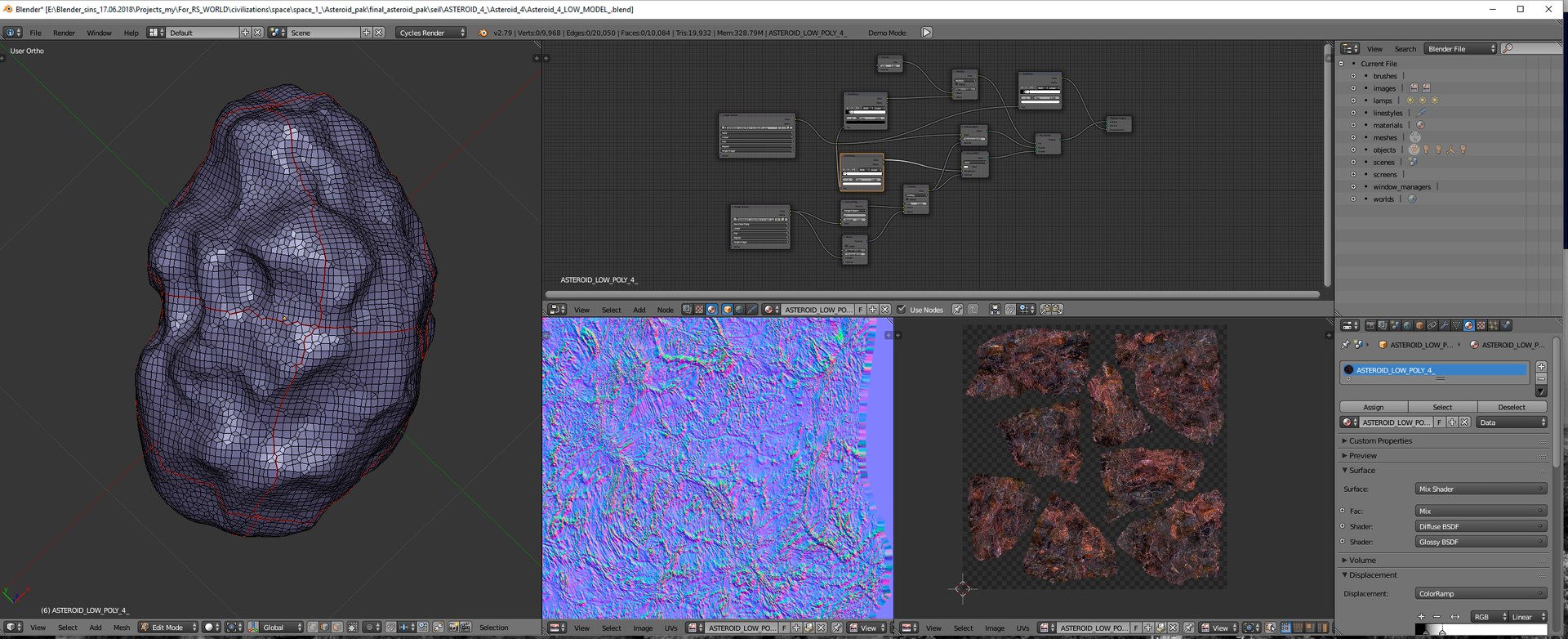Screen dimensions: 1568x639
Task: Select shader nodes from Line Style icon
Action: click(x=751, y=310)
